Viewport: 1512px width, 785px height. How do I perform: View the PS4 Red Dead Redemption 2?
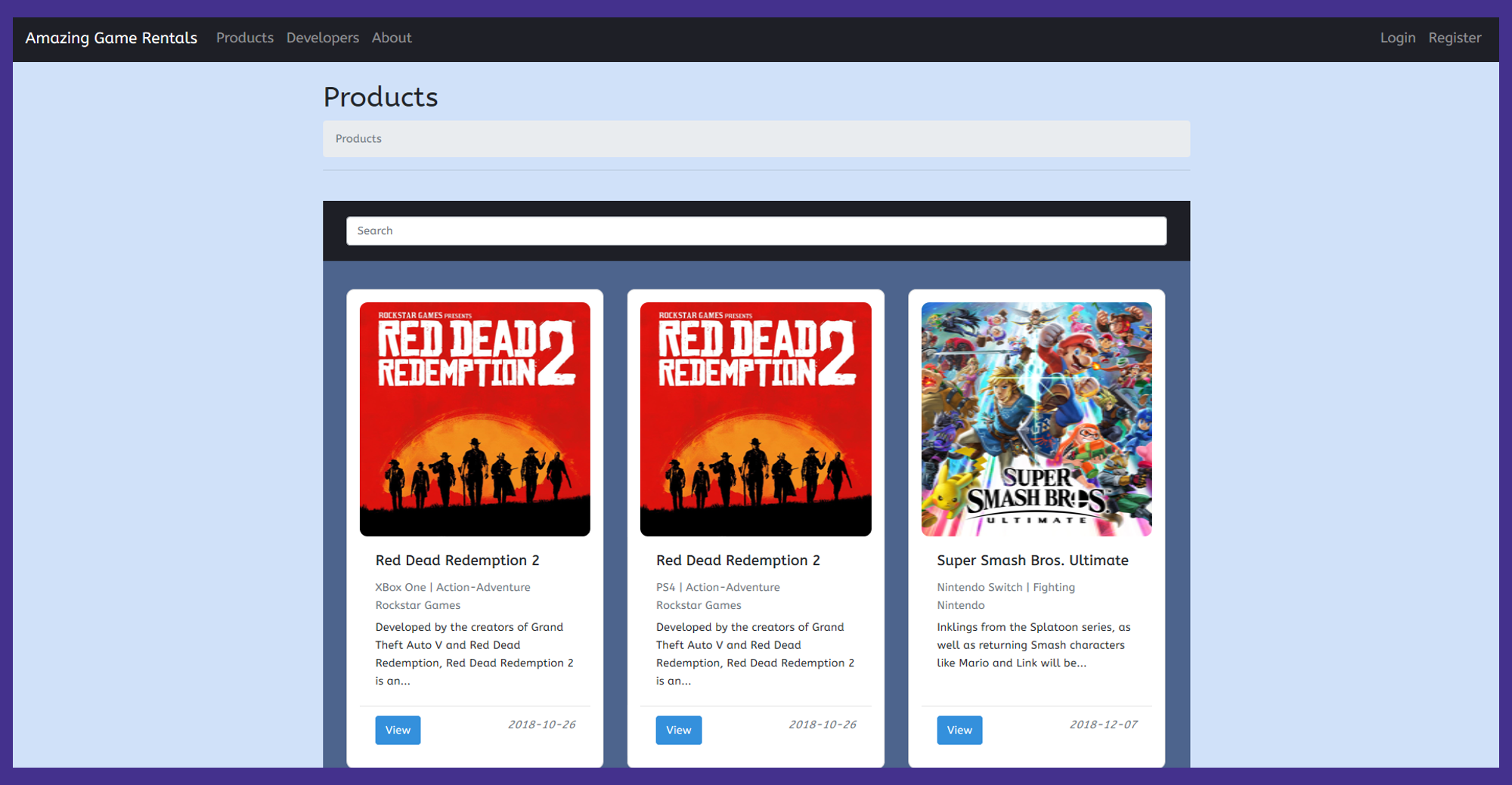[678, 731]
